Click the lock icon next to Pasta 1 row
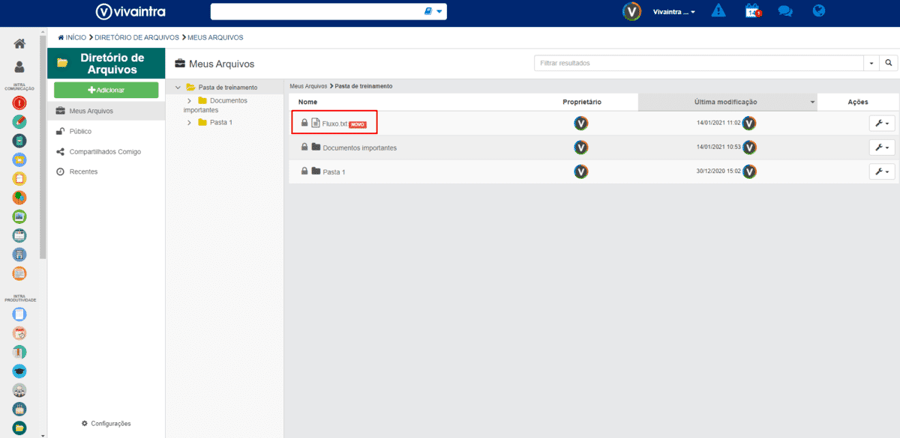Viewport: 900px width, 438px height. pos(305,171)
